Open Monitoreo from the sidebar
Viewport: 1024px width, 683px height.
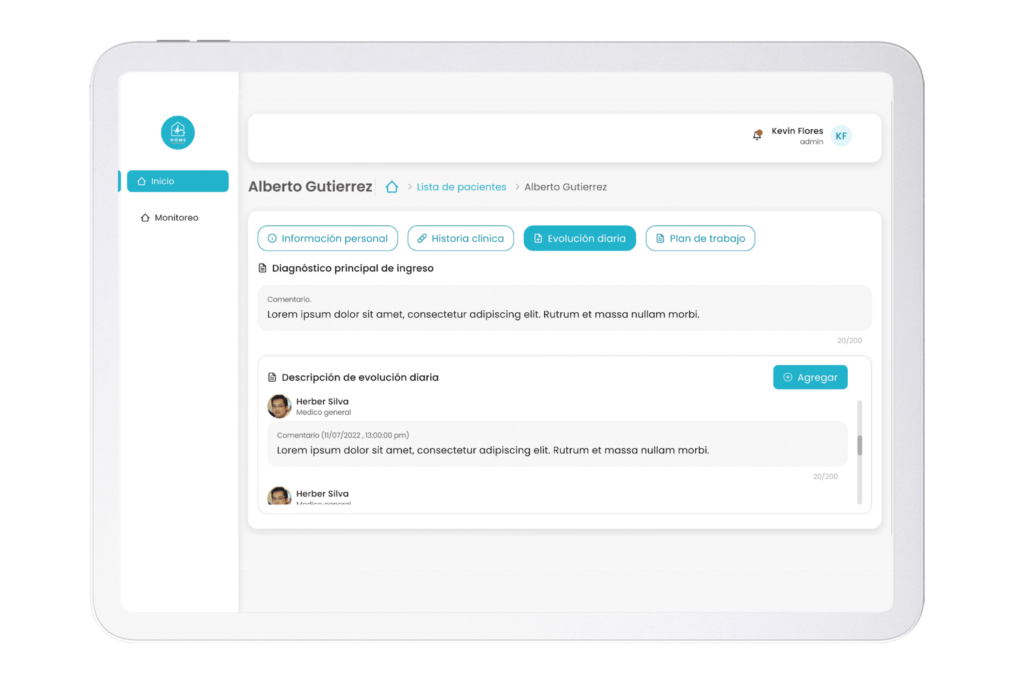coord(175,218)
